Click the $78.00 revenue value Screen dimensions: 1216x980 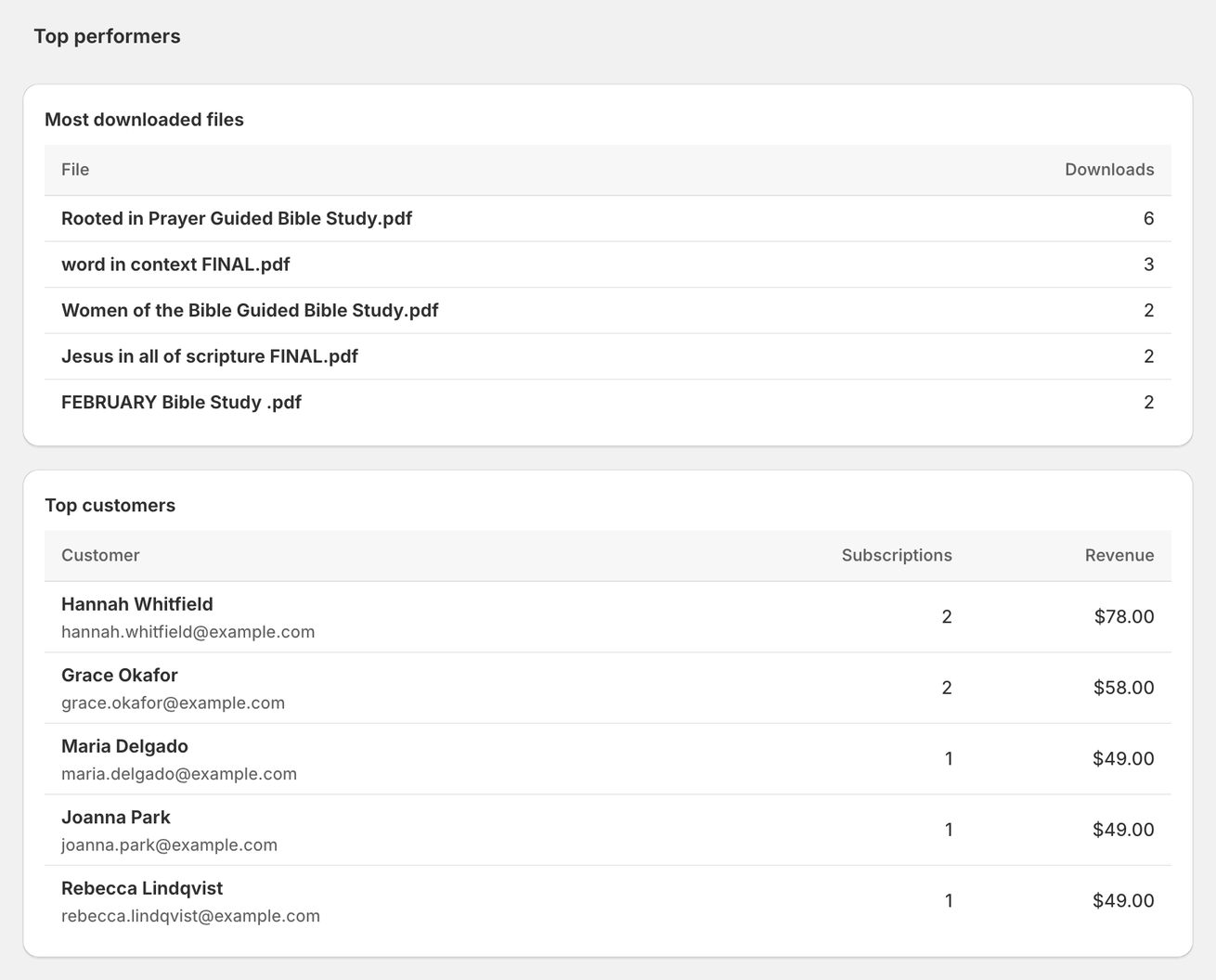pyautogui.click(x=1124, y=617)
